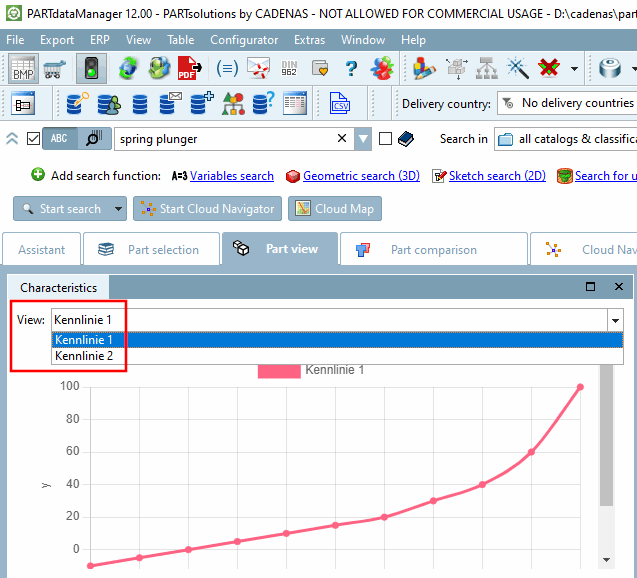Click the gray cylinder 3D part icon
The image size is (637, 578).
click(x=610, y=68)
